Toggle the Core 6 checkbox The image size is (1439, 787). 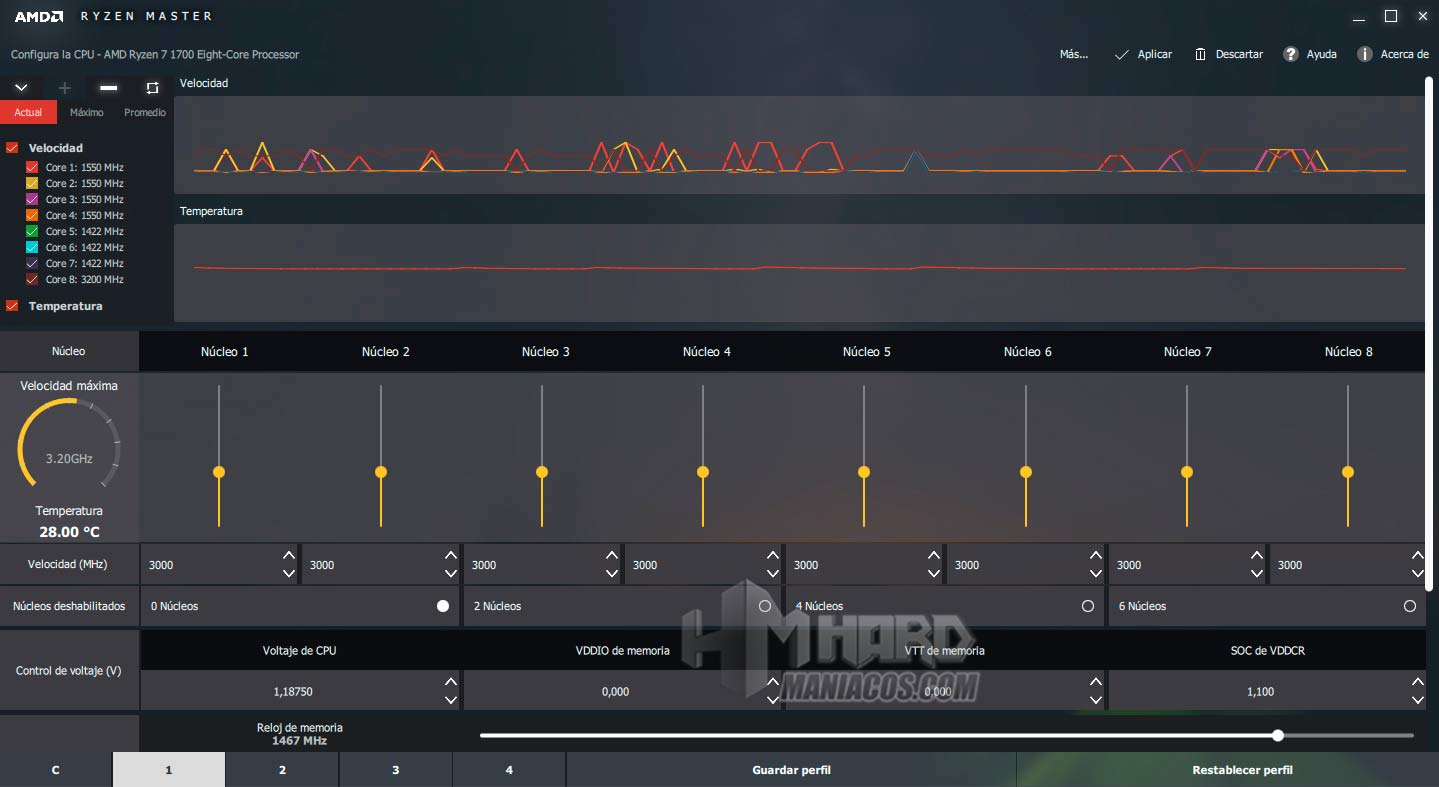[32, 247]
